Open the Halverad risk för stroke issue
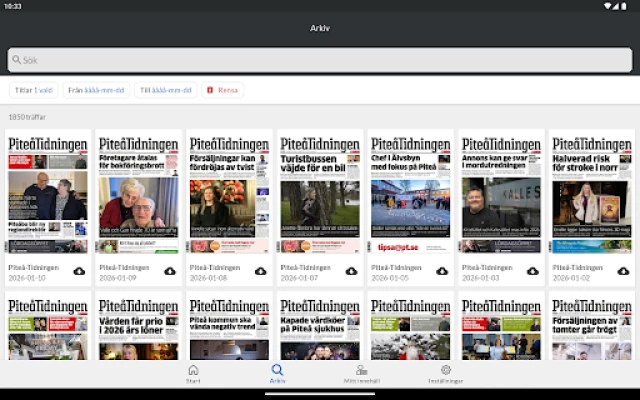 coord(590,195)
